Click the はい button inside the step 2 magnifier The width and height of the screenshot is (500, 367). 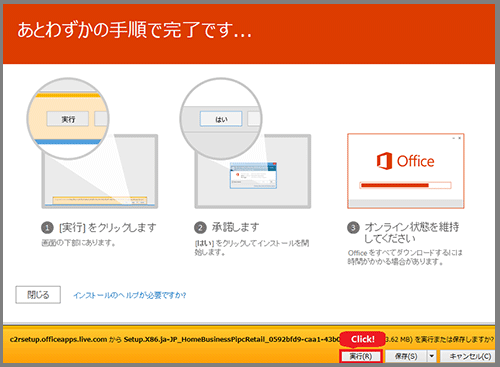221,119
